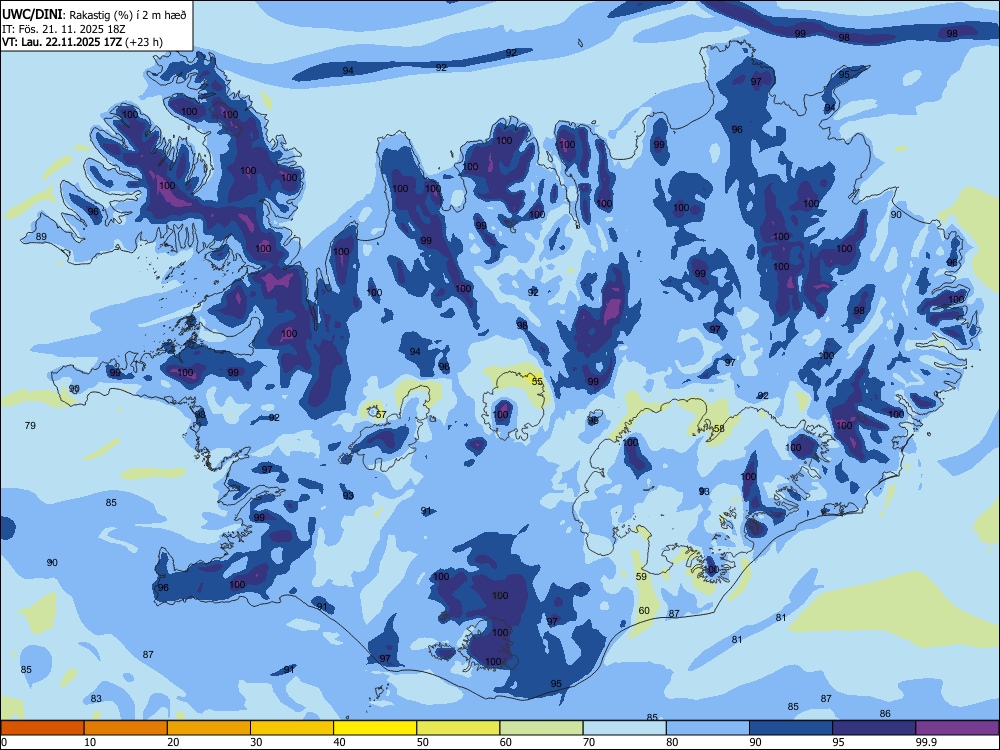Click legend tick label '80'

tap(672, 742)
